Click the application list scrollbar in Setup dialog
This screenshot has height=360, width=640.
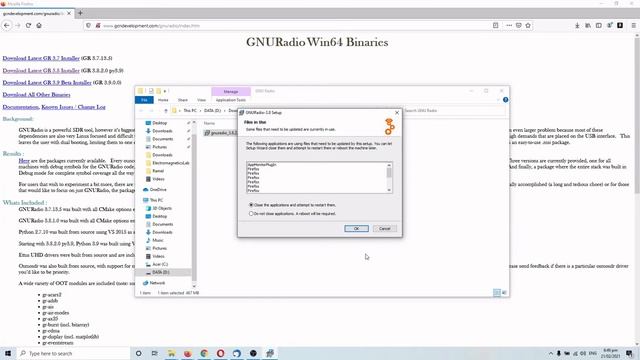click(389, 173)
